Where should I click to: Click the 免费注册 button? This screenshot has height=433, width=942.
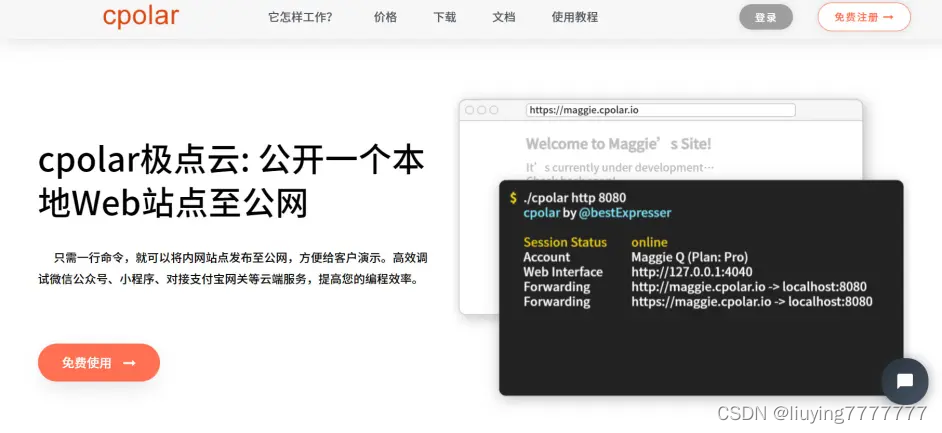tap(864, 17)
